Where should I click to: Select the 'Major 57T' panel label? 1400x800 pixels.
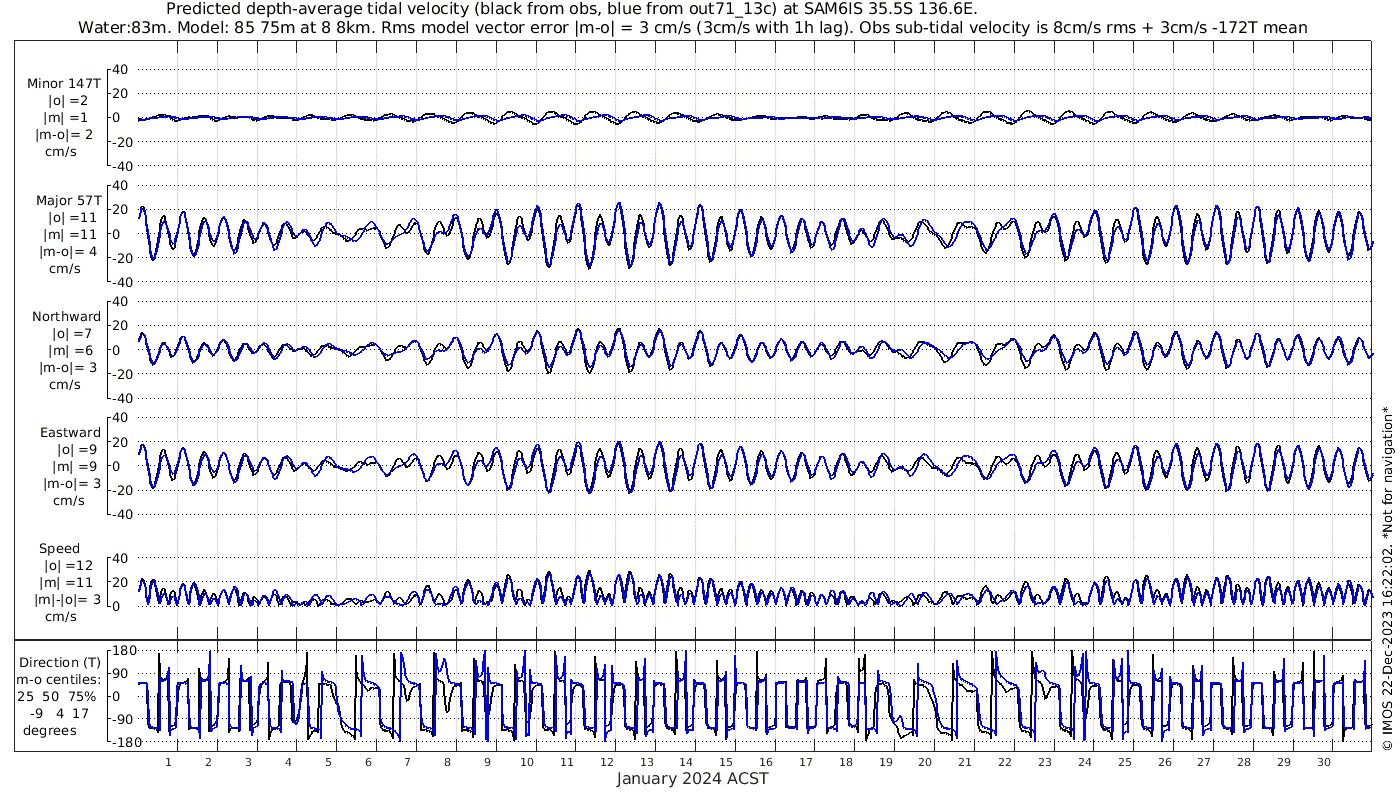pyautogui.click(x=68, y=199)
